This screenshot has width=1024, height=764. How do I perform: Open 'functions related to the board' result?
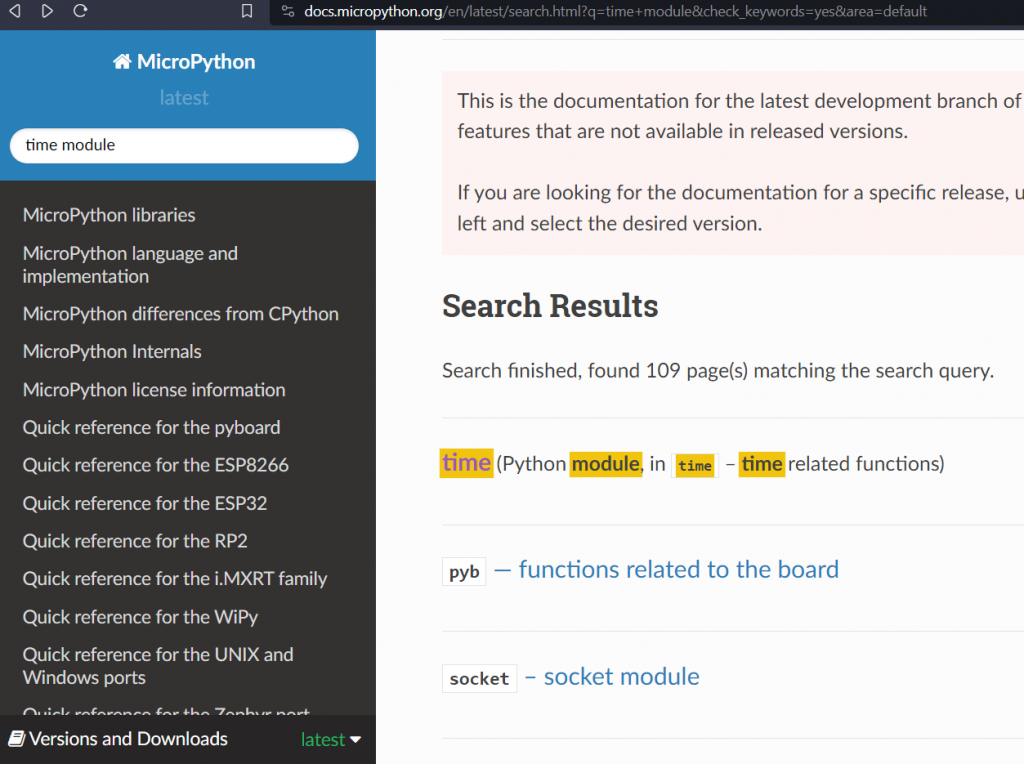point(679,569)
